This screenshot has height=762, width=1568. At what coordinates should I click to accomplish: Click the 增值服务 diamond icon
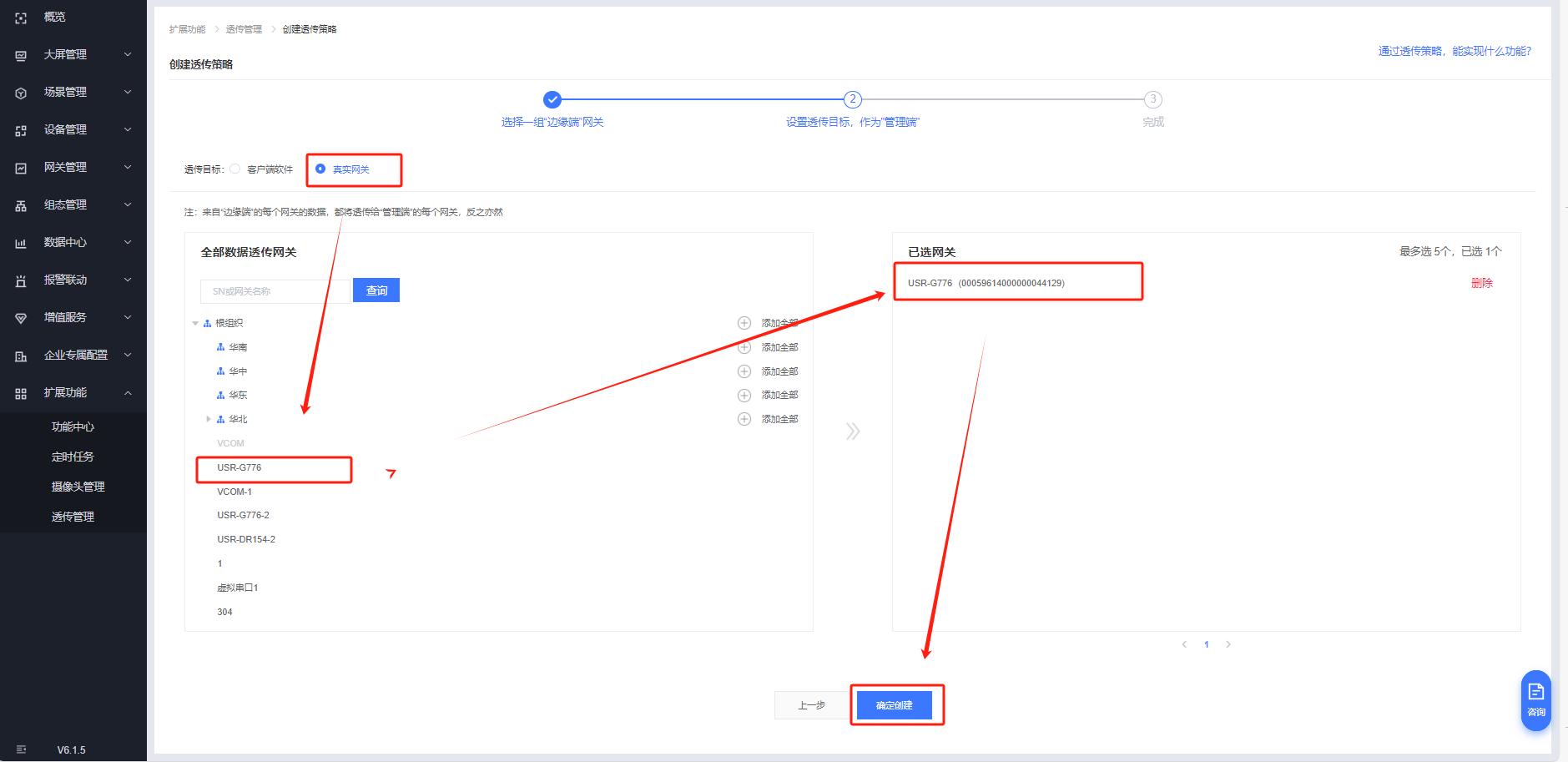(x=21, y=318)
